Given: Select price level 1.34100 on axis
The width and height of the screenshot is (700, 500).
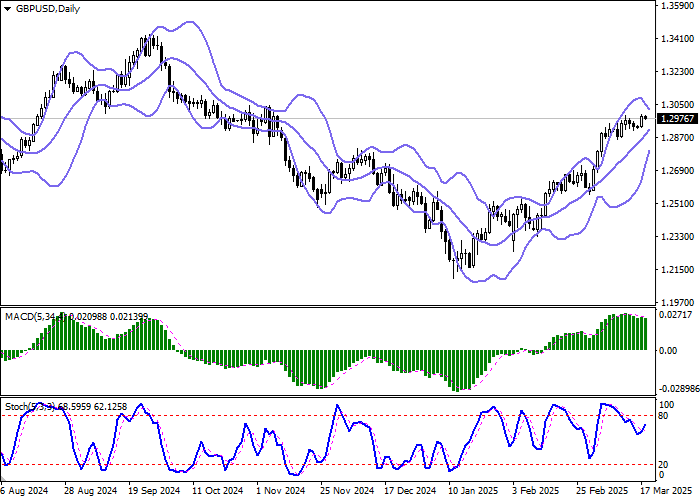Looking at the screenshot, I should click(x=677, y=39).
